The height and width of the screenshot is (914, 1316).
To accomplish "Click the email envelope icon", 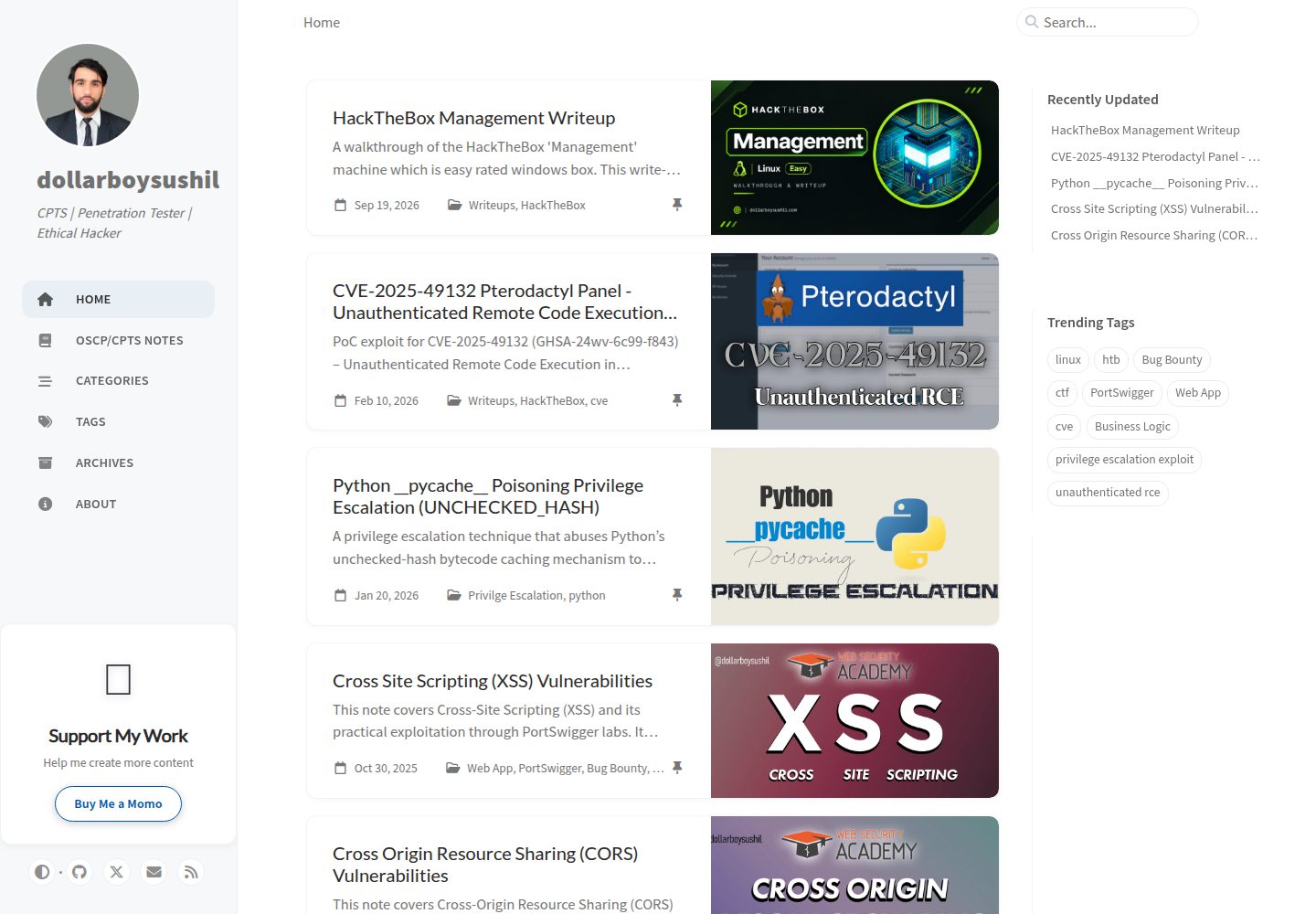I will [154, 872].
